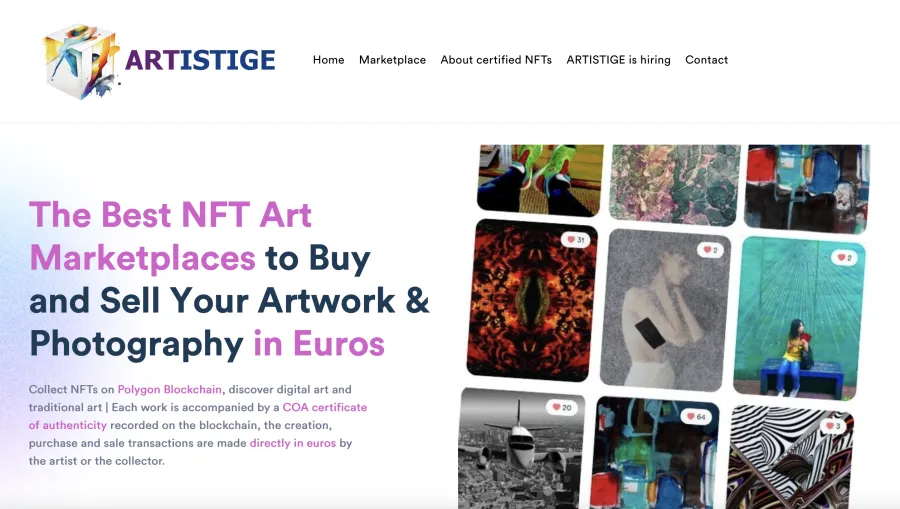This screenshot has width=900, height=509.
Task: Like the black-and-white airplane photo (20 hearts)
Action: point(562,407)
